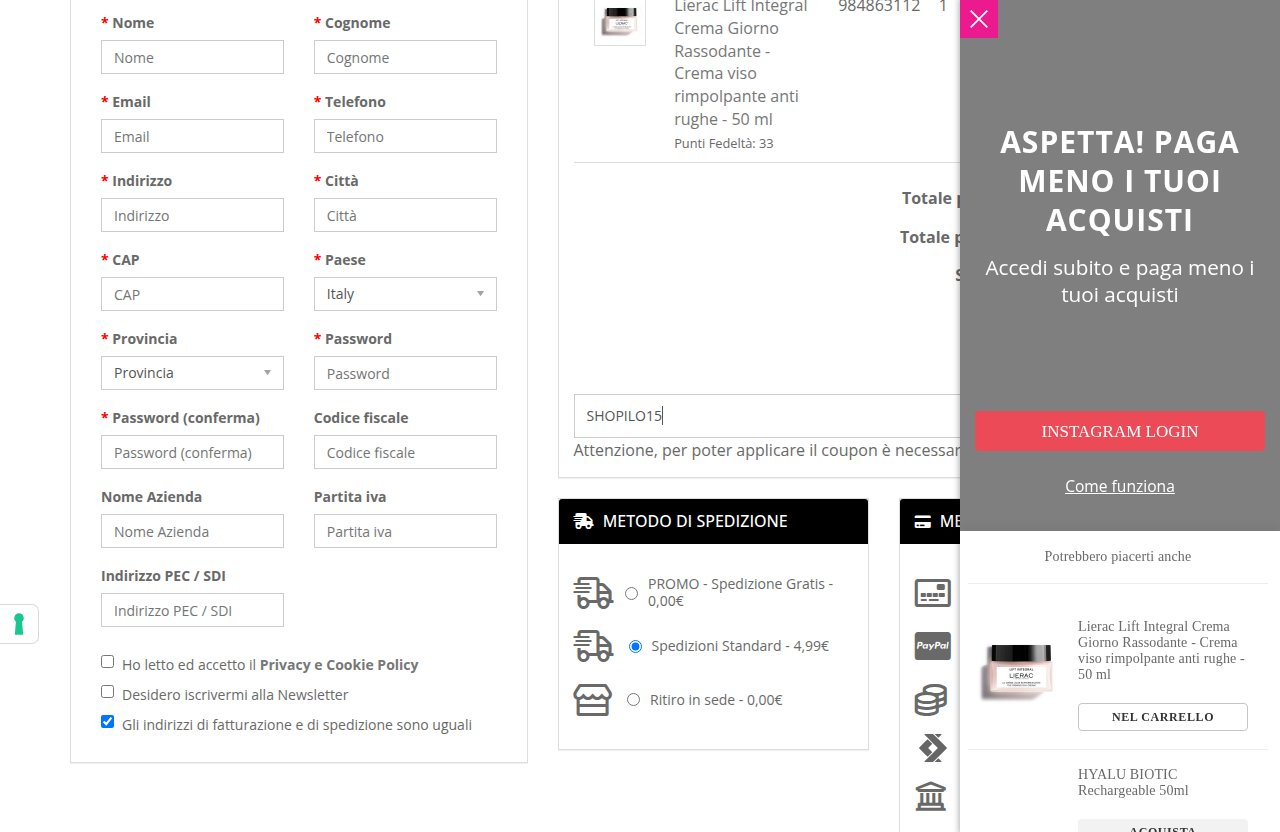This screenshot has width=1280, height=832.
Task: Click the 'Potrebbero piacerti anche' heading
Action: [1118, 556]
